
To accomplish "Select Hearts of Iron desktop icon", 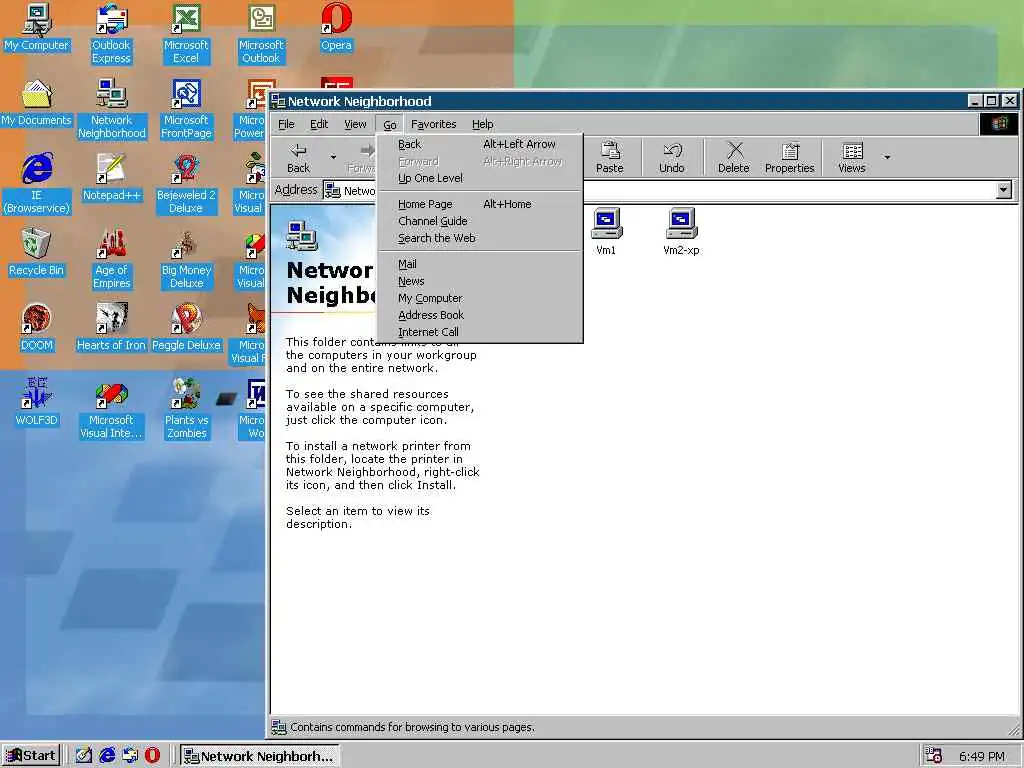I will 111,328.
